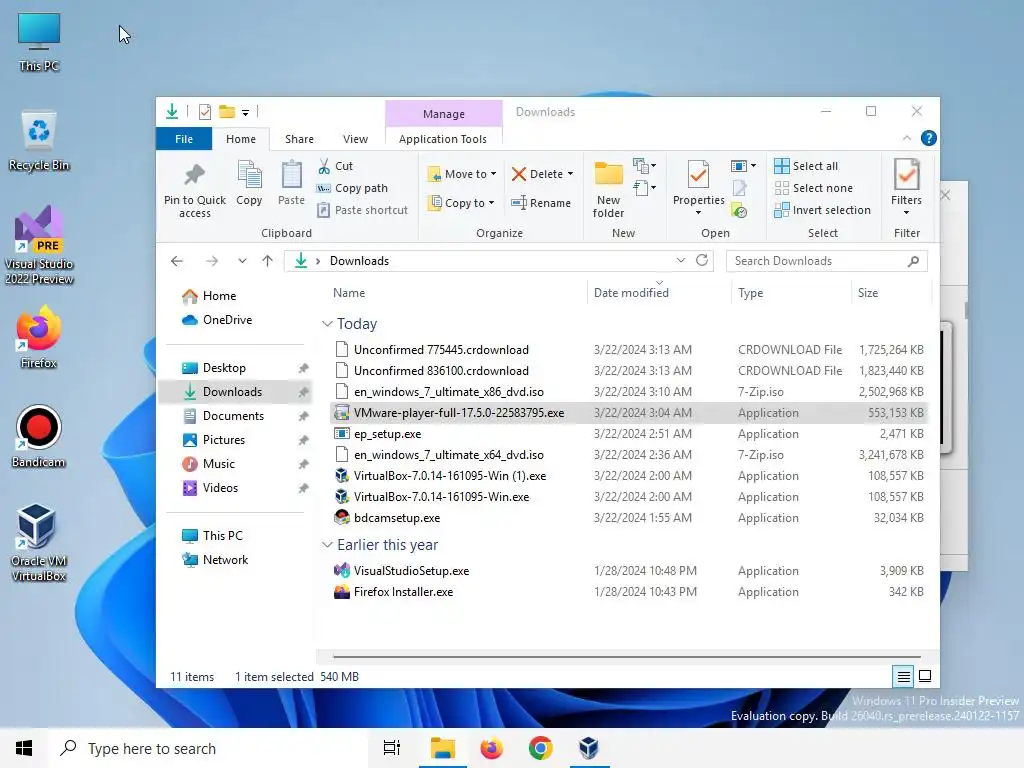
Task: Open the Recent locations dropdown arrow
Action: click(242, 261)
